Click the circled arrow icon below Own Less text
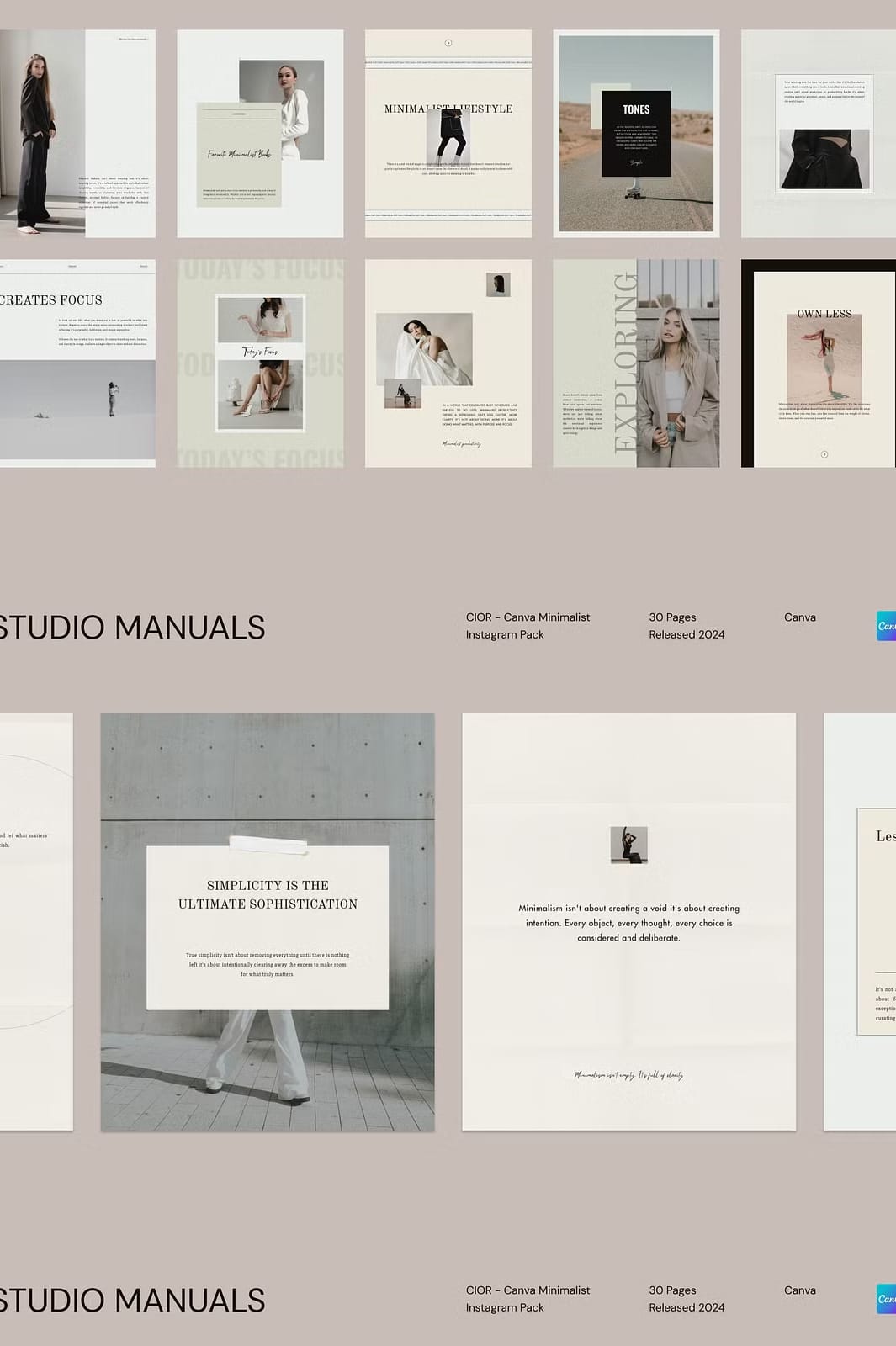The height and width of the screenshot is (1346, 896). click(824, 454)
